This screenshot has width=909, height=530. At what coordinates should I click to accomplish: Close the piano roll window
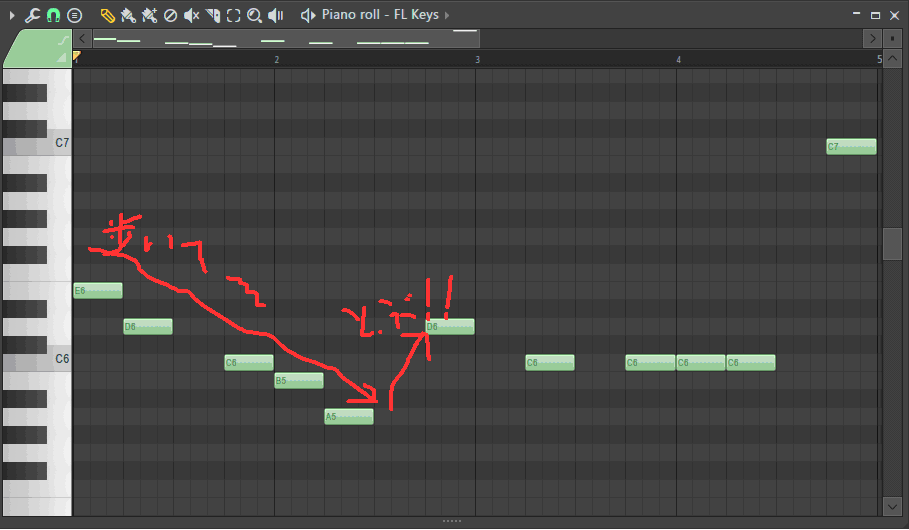pos(895,15)
